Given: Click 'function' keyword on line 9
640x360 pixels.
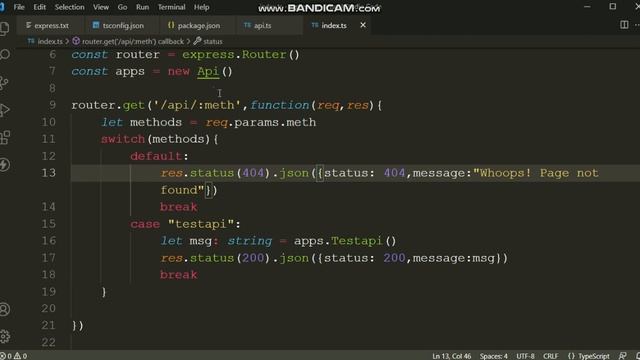Looking at the screenshot, I should coord(280,105).
